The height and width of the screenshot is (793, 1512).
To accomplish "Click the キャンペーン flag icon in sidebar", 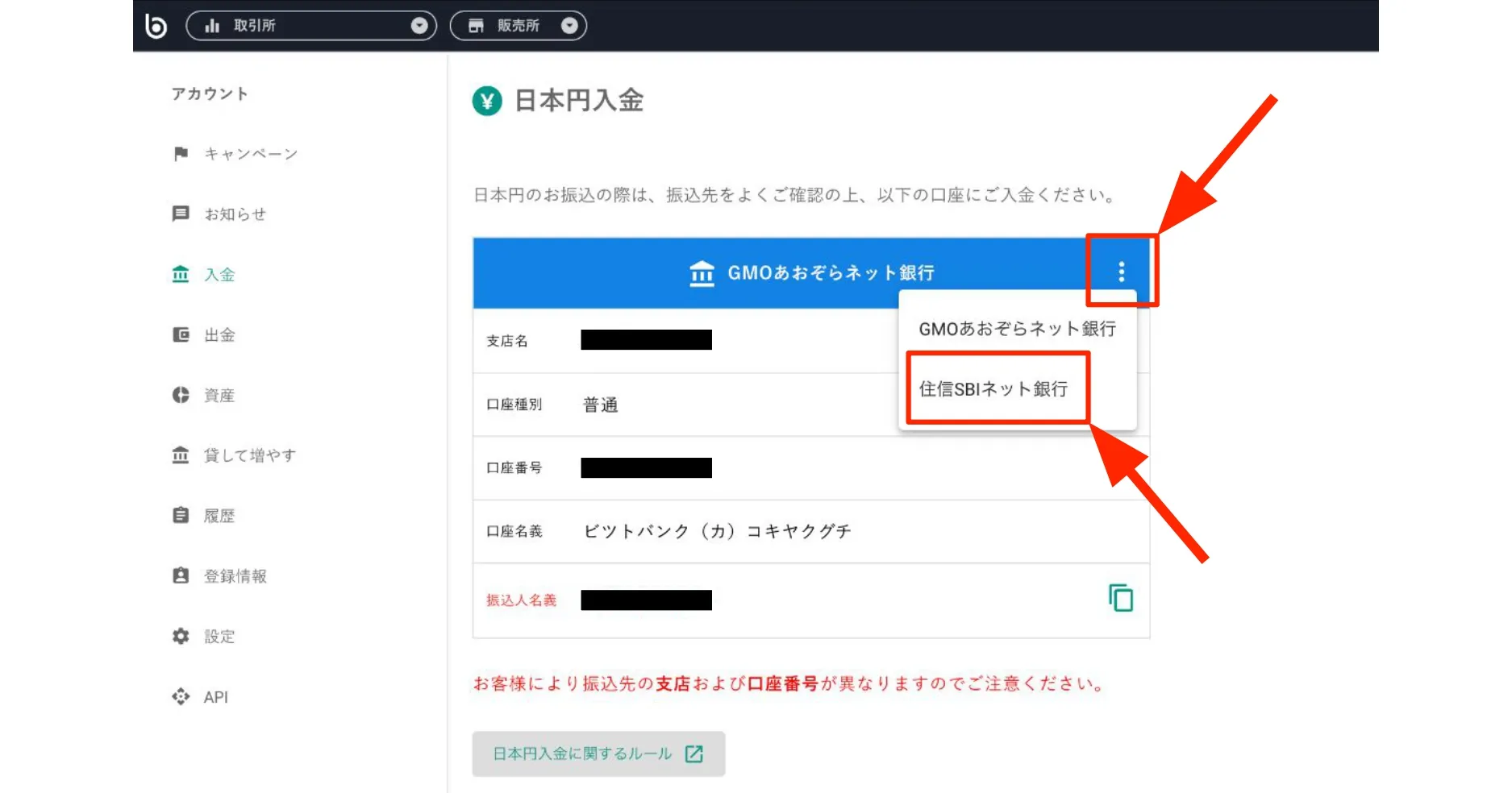I will 181,154.
